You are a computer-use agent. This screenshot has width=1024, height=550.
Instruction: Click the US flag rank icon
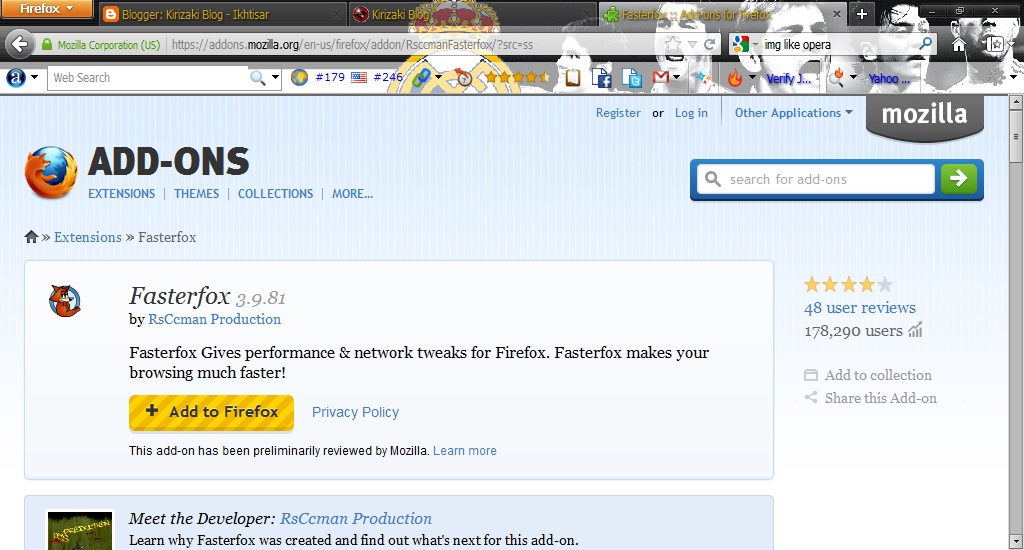(359, 78)
